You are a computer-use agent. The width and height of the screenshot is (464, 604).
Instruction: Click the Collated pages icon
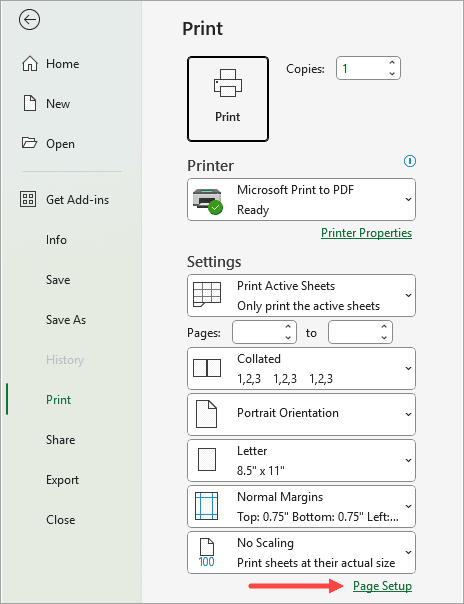(207, 368)
